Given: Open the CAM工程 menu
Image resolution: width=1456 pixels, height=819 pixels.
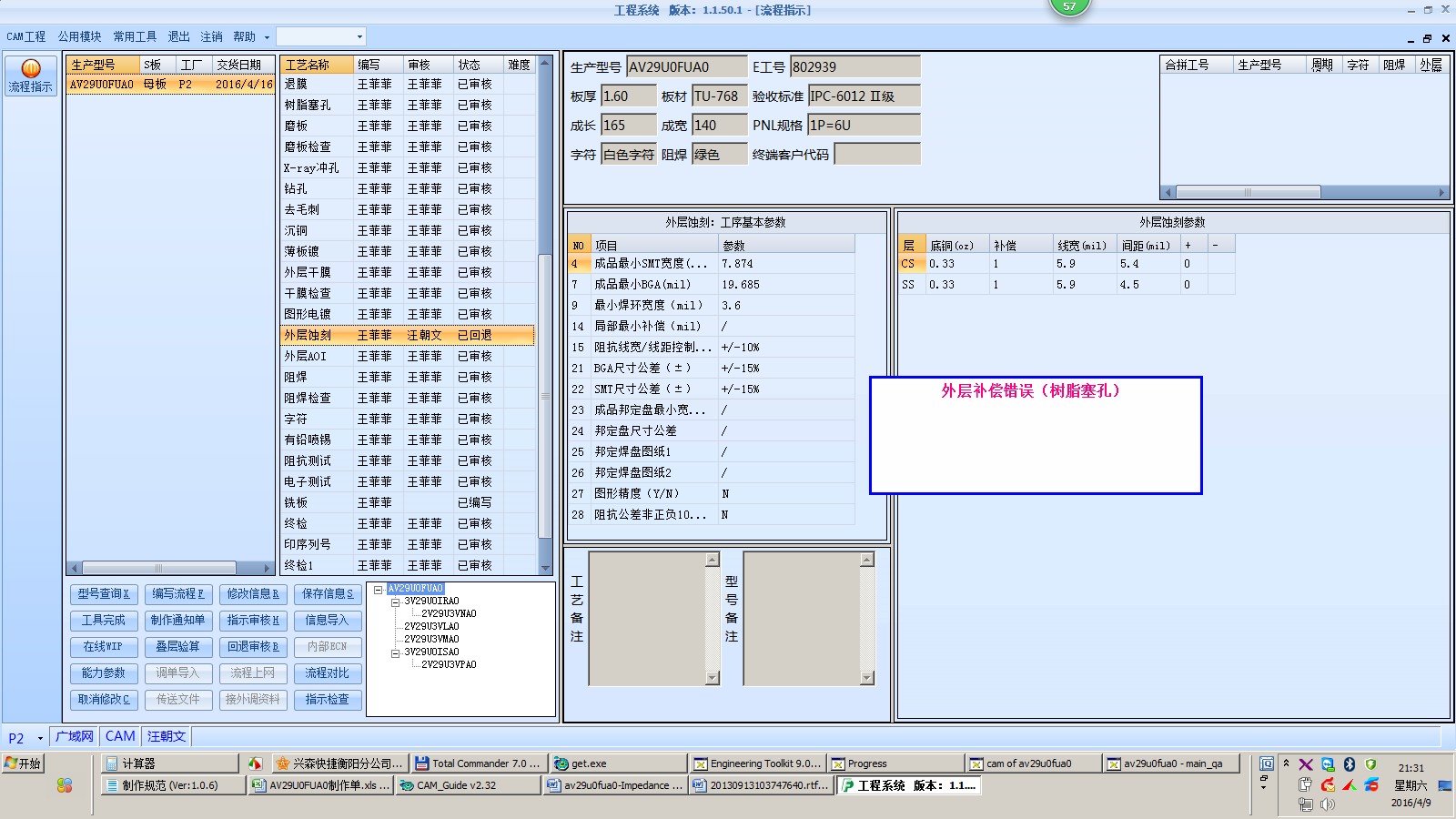Looking at the screenshot, I should (x=25, y=36).
